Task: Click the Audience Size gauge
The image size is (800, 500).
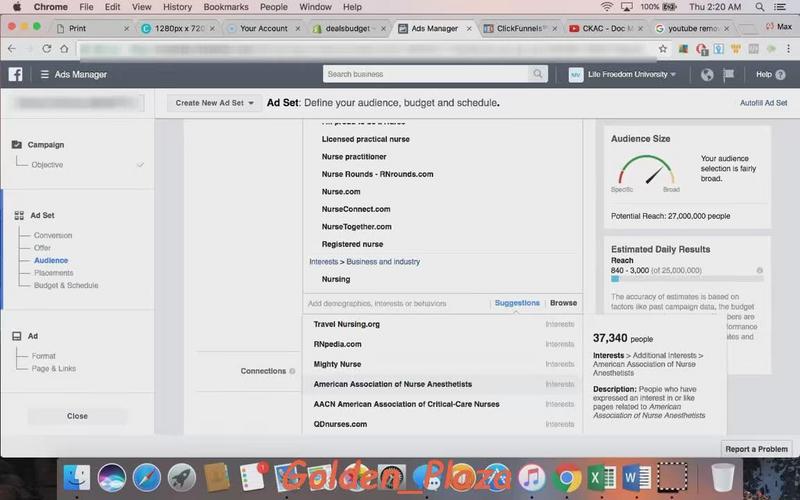Action: 646,170
